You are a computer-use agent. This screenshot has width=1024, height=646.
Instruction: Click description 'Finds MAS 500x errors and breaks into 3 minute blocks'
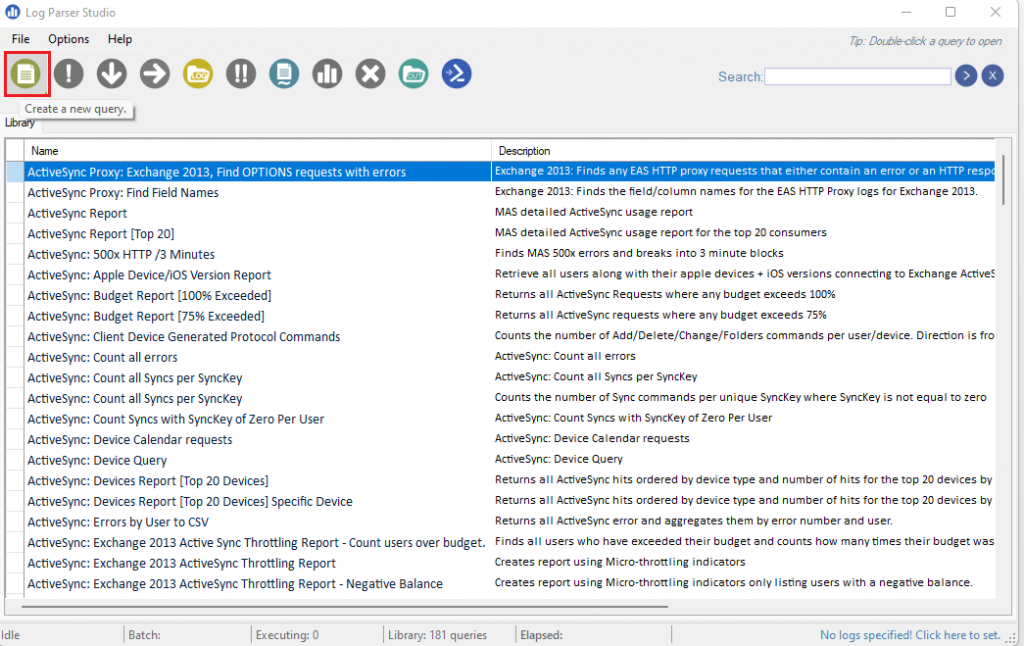click(x=639, y=253)
